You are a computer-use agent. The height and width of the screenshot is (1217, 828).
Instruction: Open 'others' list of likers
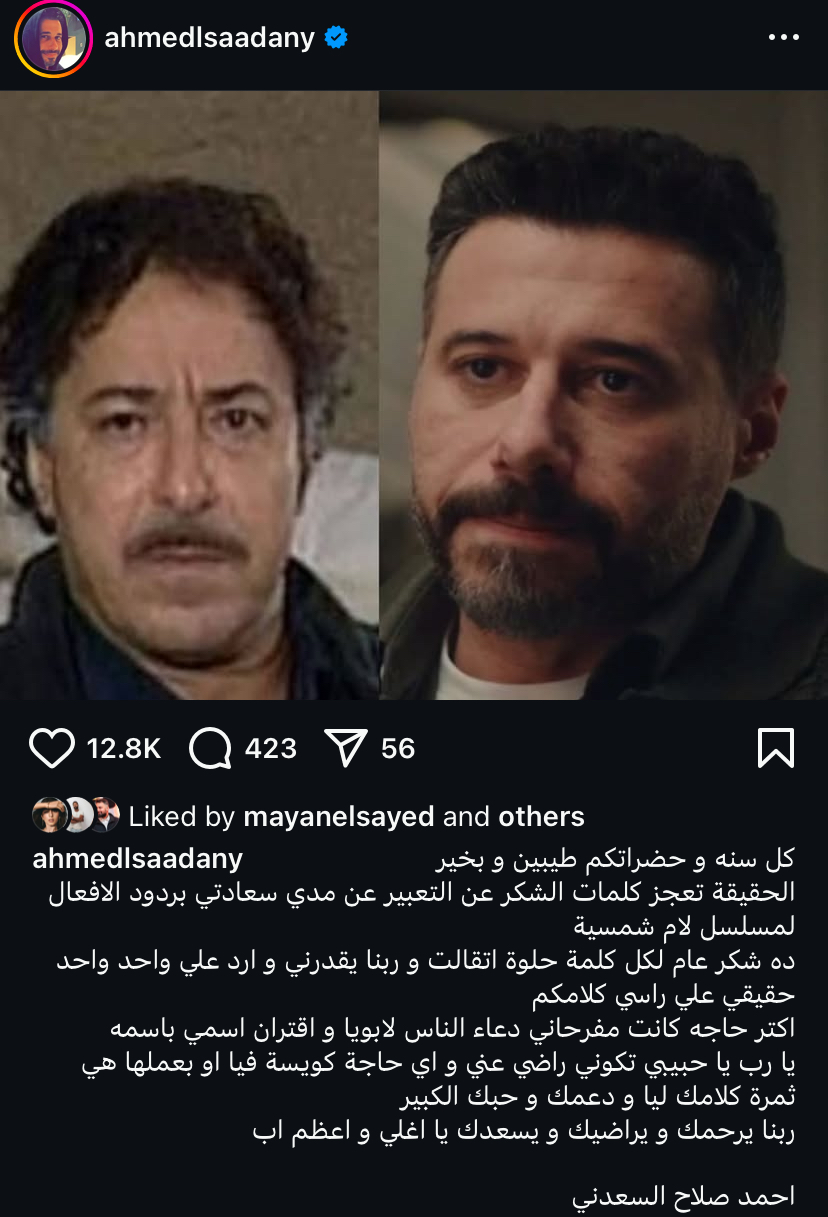point(541,816)
